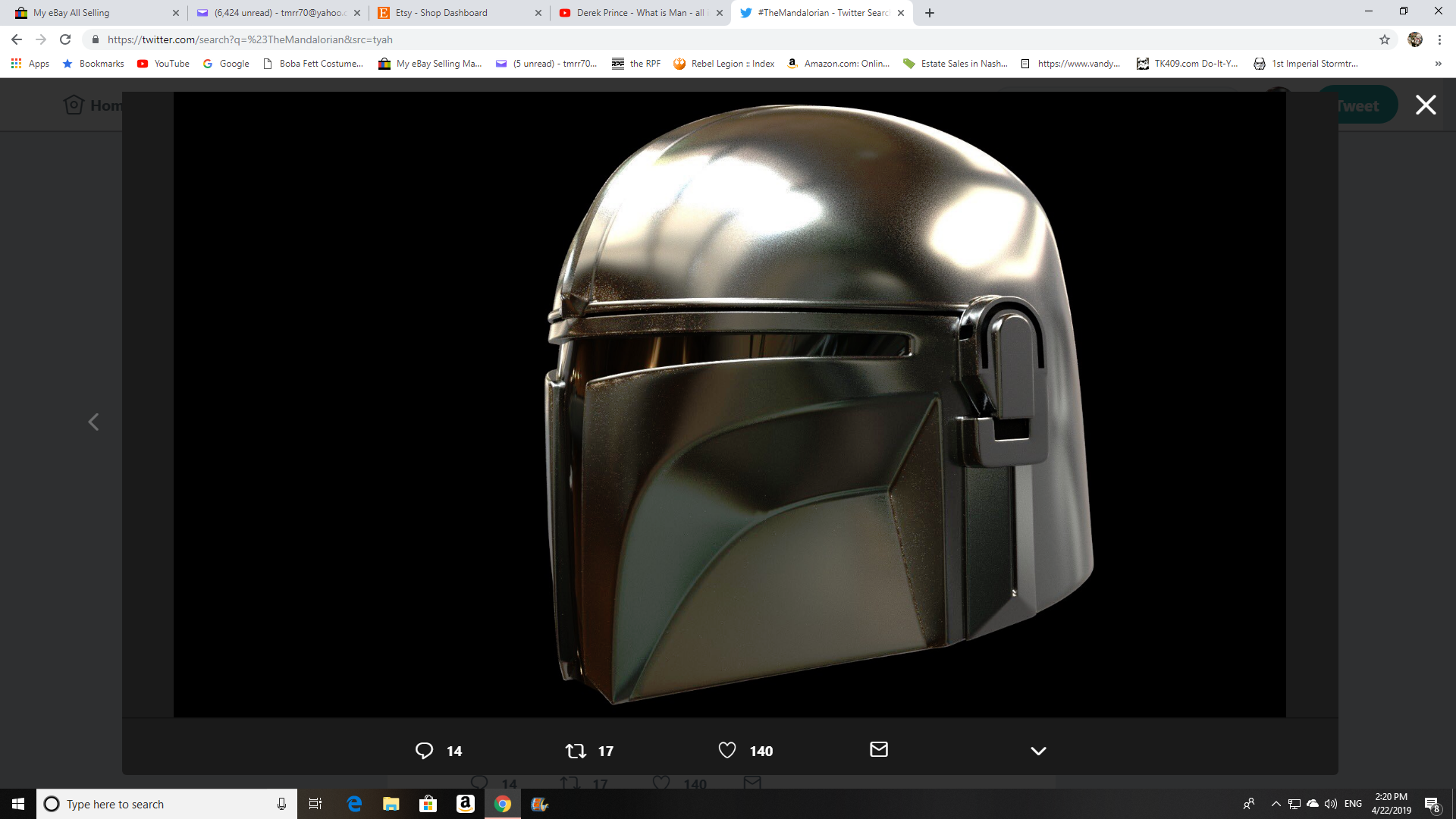Expand tweet options with the down chevron
Screen dimensions: 1456x819
(1038, 751)
